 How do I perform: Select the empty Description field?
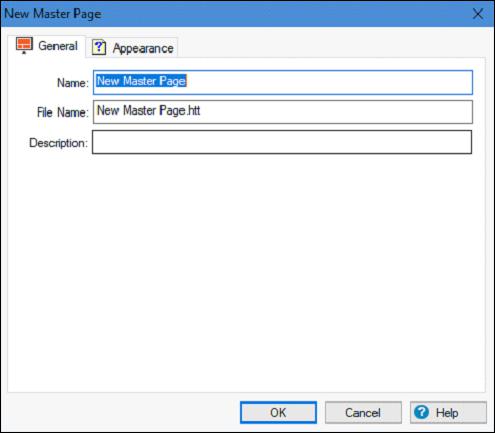(x=282, y=142)
